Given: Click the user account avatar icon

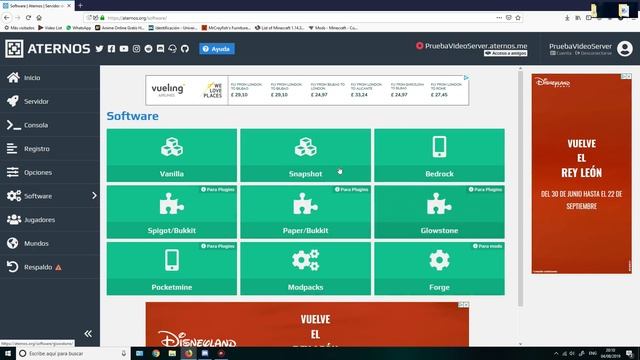Looking at the screenshot, I should tap(624, 49).
